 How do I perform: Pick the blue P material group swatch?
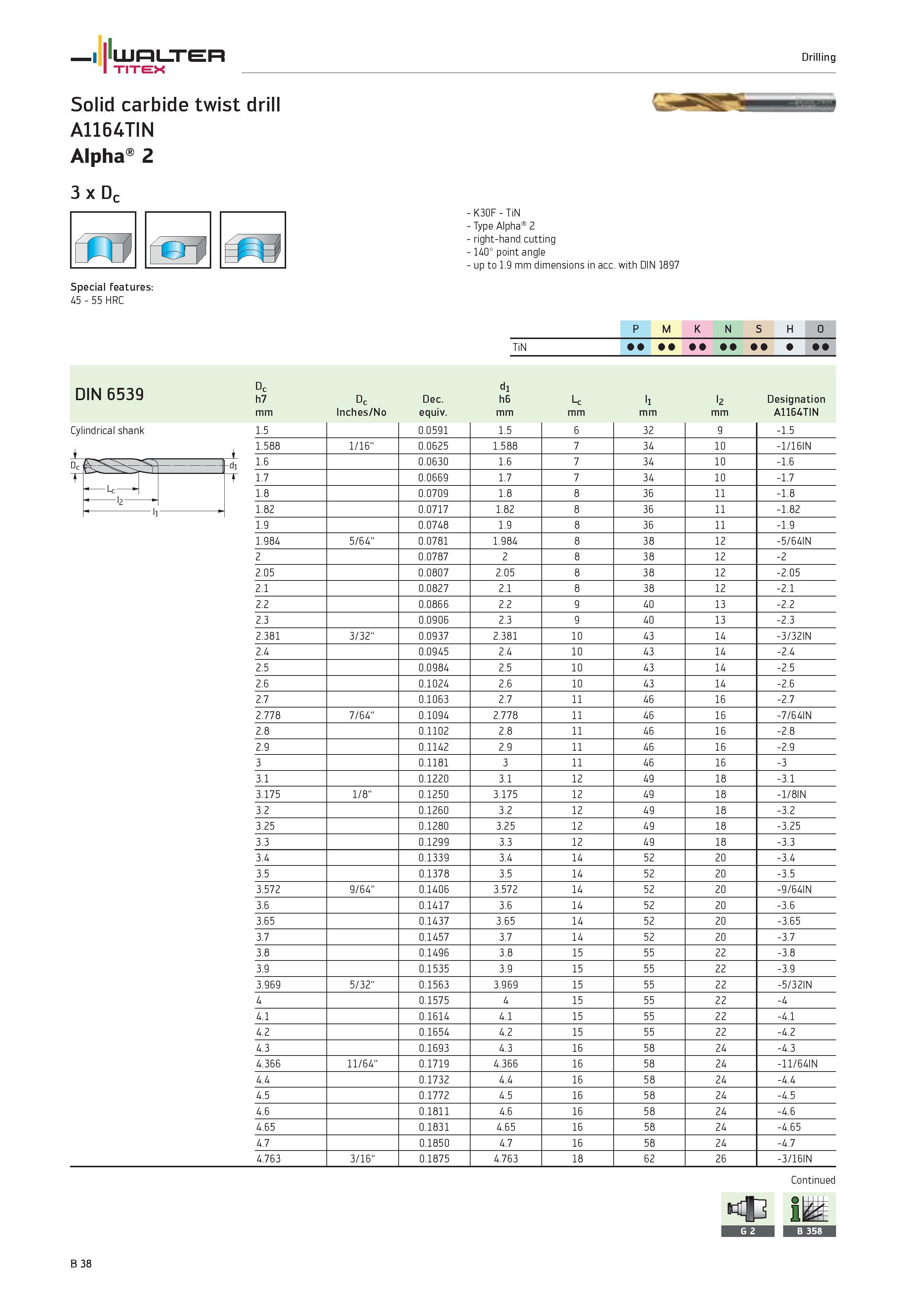[635, 329]
